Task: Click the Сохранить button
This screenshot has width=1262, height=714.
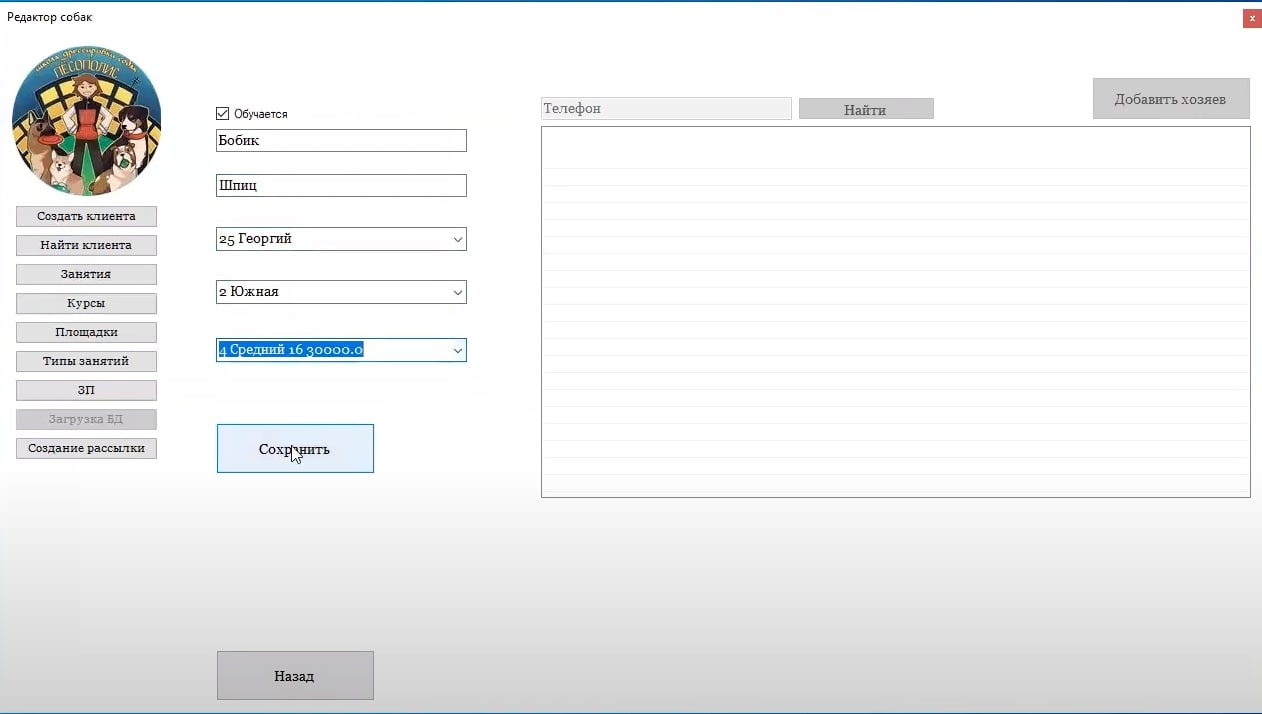Action: (295, 449)
